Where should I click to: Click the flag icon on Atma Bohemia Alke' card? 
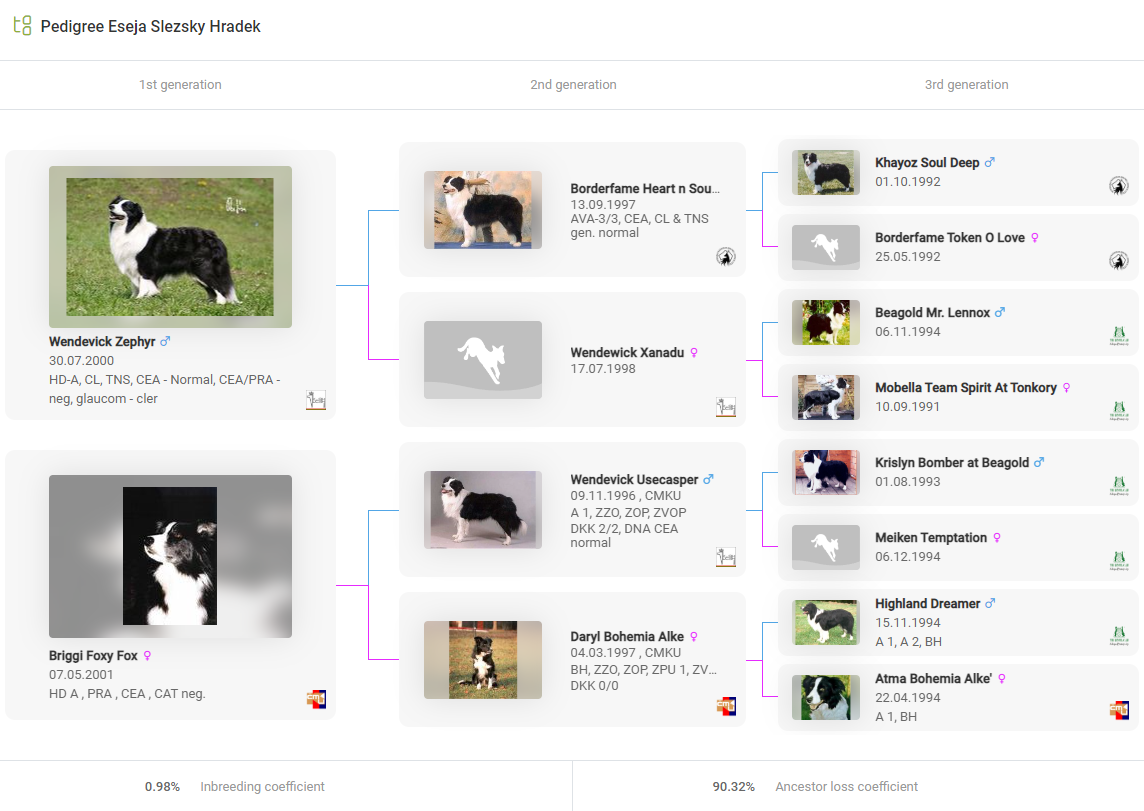click(x=1118, y=710)
